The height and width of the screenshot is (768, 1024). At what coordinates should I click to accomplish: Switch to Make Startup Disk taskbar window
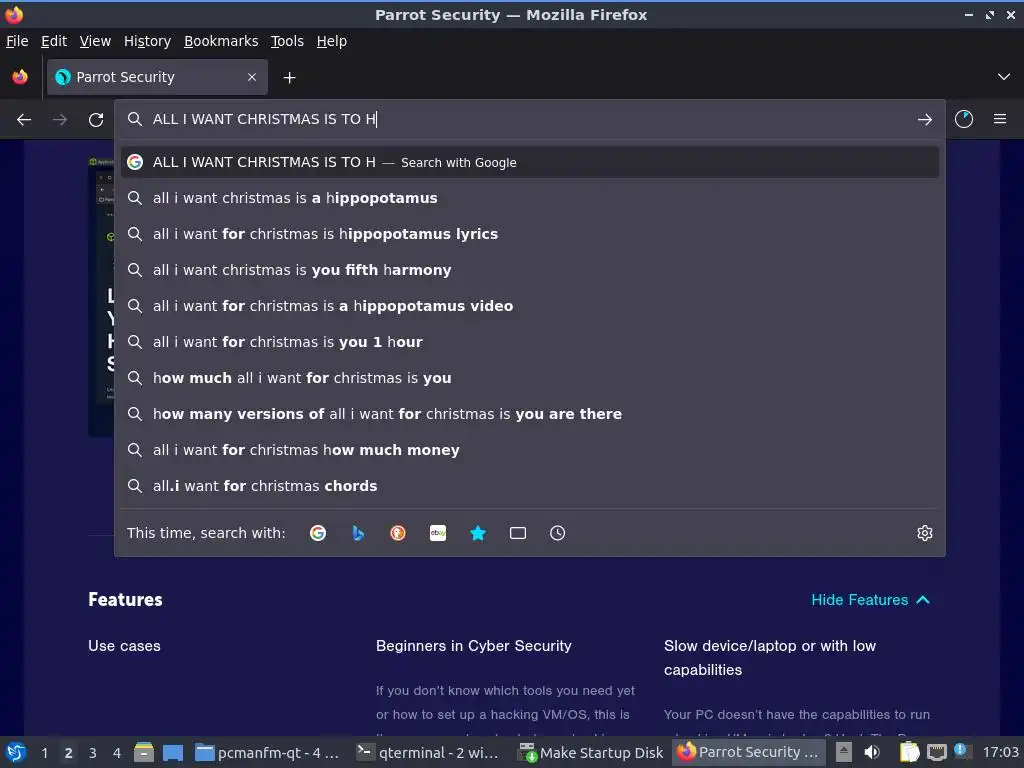tap(590, 752)
